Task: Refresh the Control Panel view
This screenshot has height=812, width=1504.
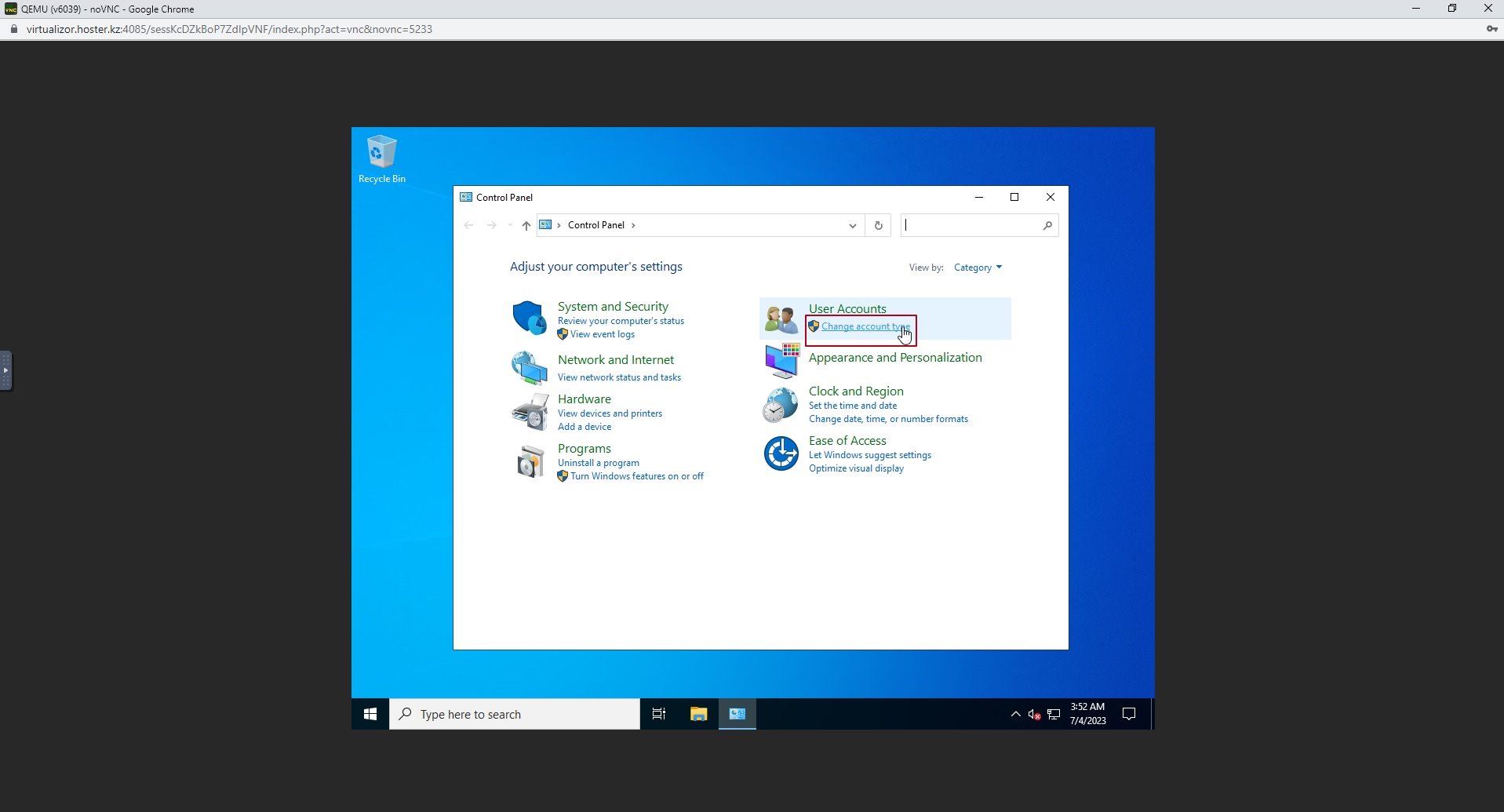Action: [x=879, y=225]
